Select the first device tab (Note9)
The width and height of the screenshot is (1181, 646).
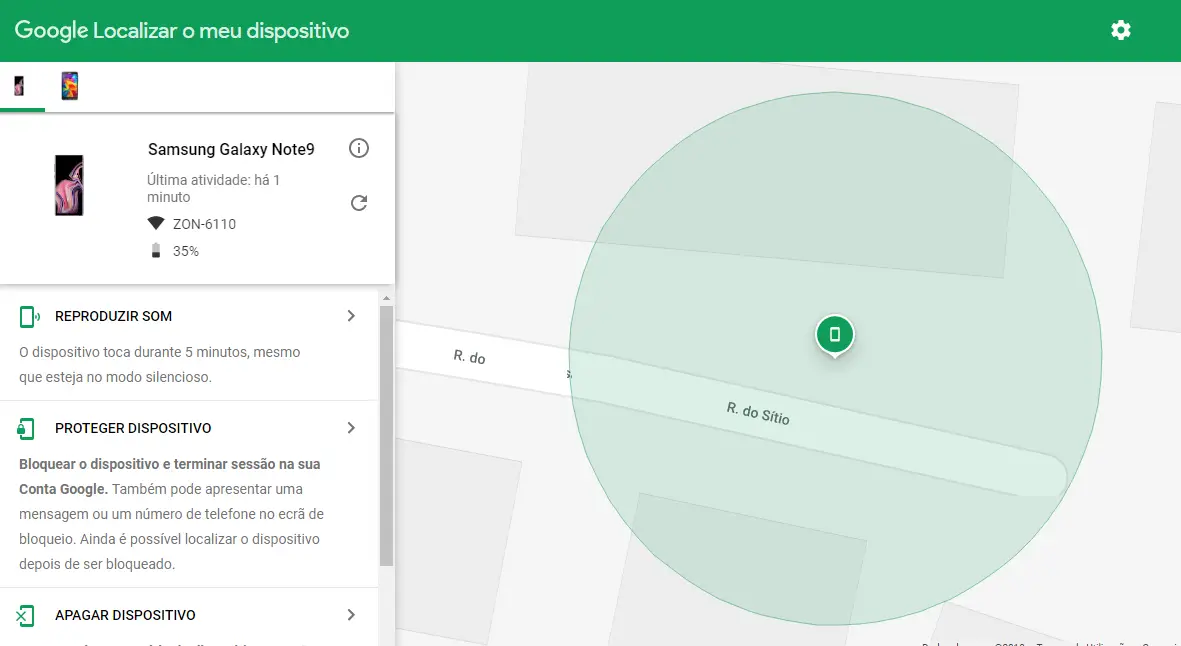20,86
